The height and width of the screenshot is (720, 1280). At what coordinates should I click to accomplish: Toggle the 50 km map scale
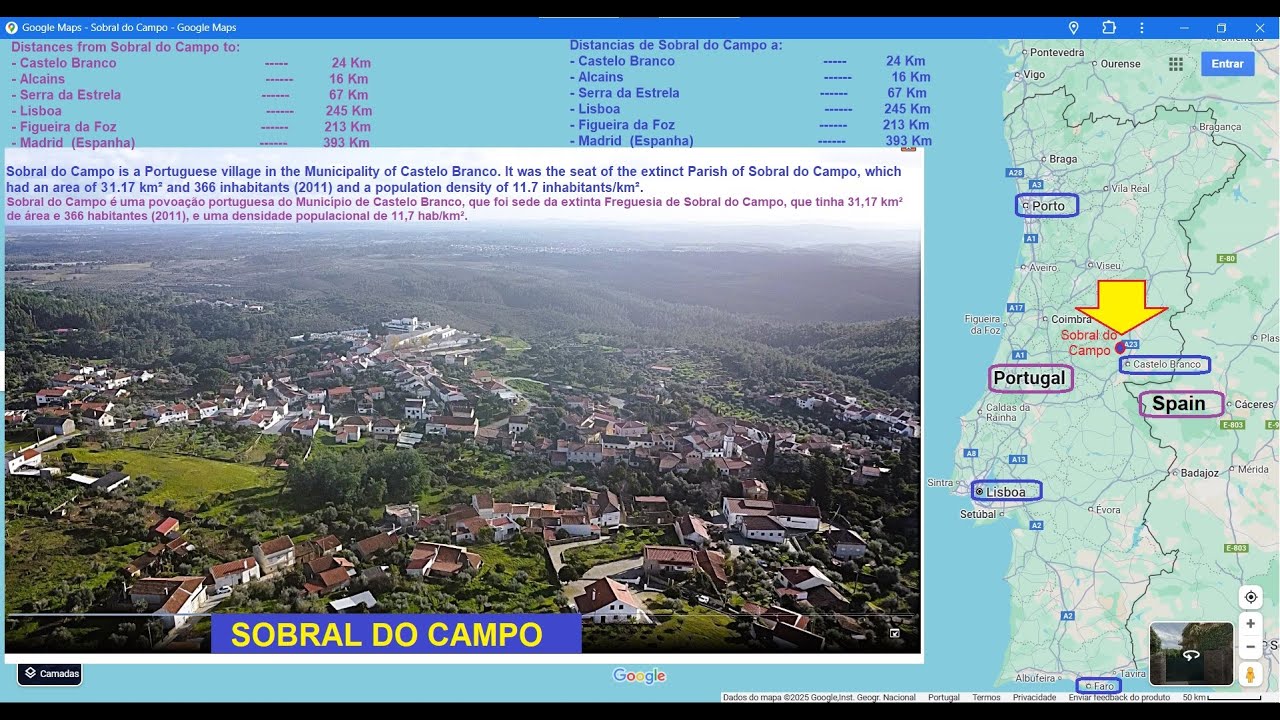[x=1222, y=697]
